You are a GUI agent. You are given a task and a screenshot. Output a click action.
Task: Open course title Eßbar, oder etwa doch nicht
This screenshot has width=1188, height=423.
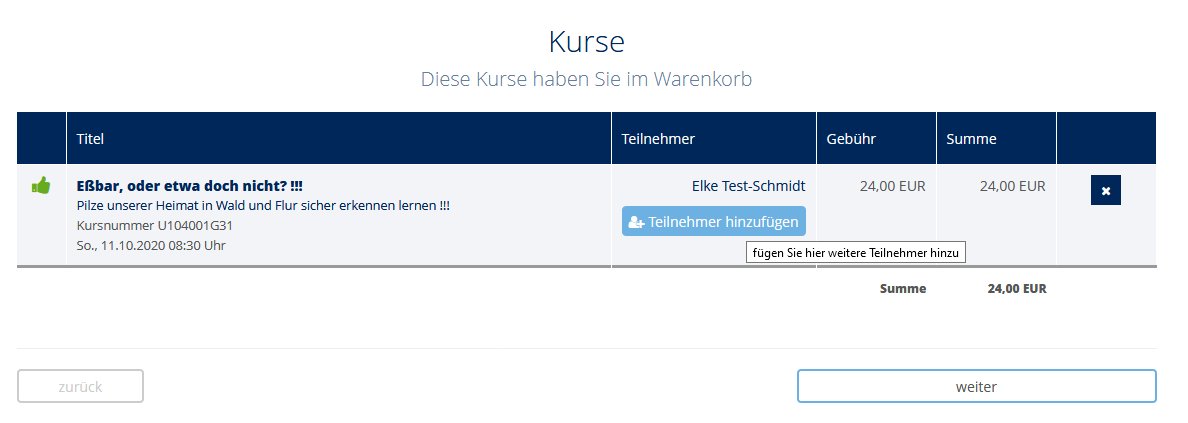tap(190, 186)
